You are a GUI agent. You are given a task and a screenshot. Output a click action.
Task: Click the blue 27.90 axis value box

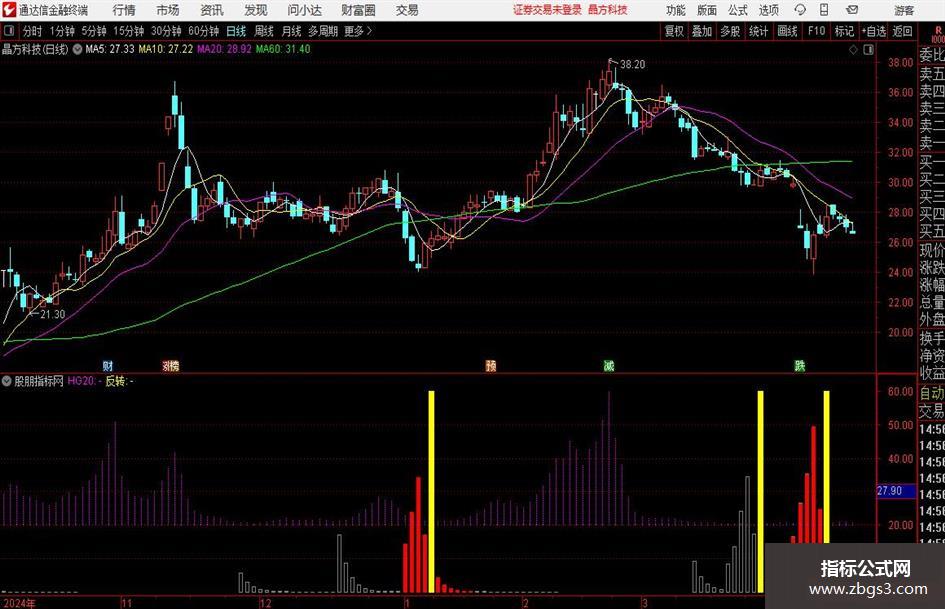coord(896,491)
